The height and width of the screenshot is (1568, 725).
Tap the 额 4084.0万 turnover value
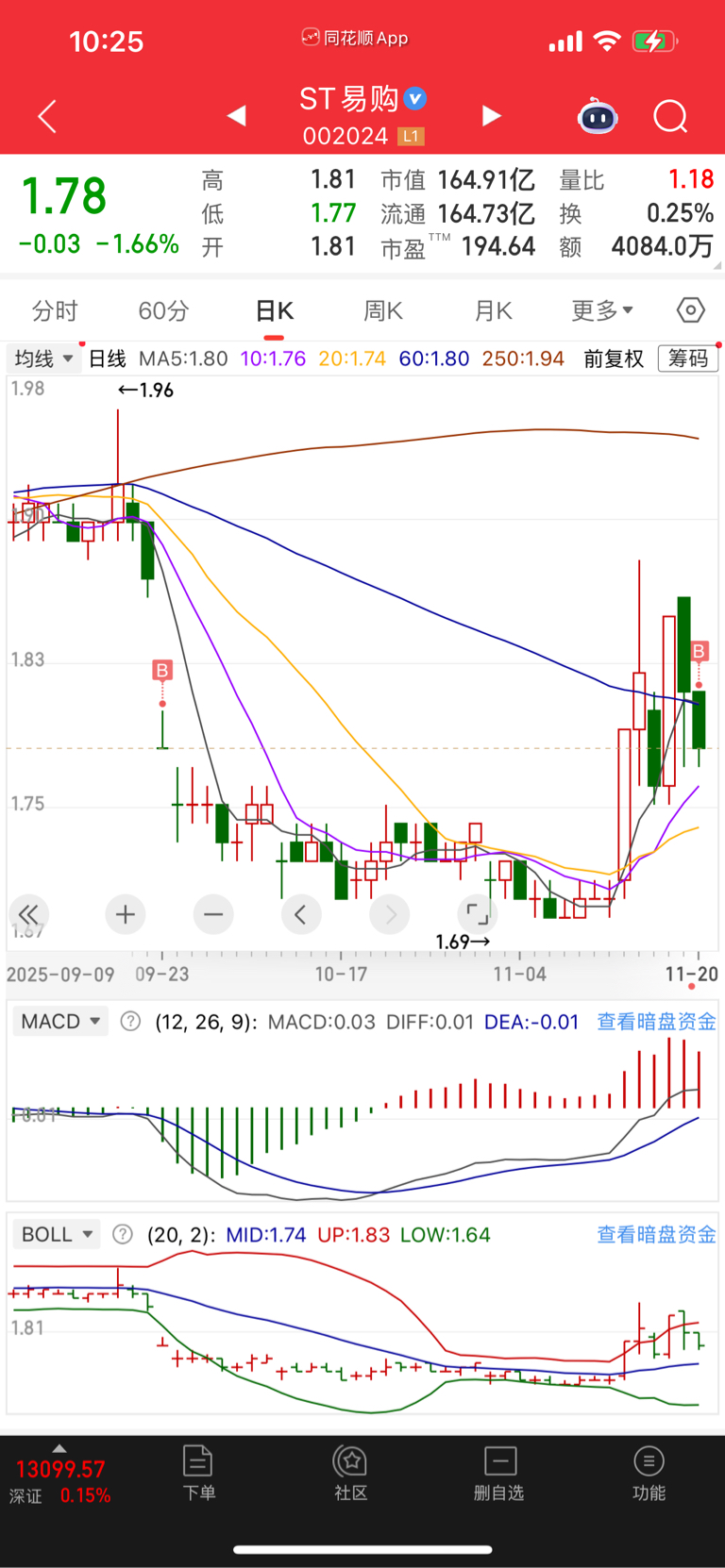pos(636,247)
